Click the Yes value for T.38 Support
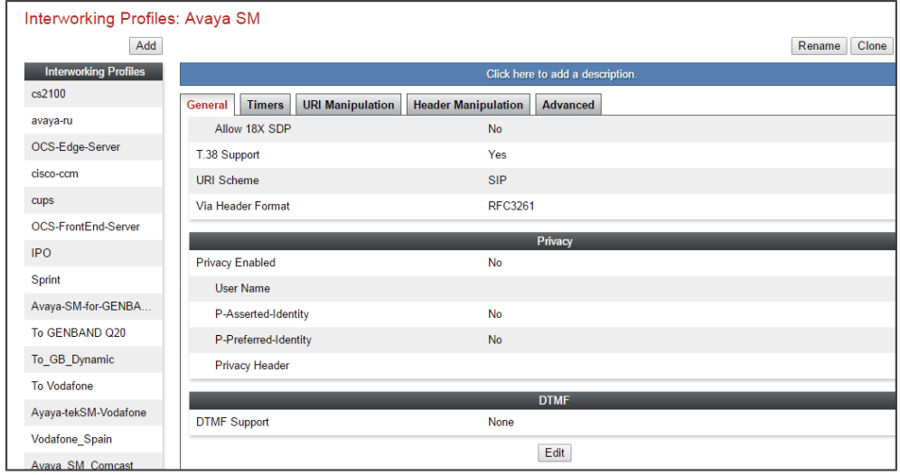The height and width of the screenshot is (475, 900). click(x=497, y=155)
